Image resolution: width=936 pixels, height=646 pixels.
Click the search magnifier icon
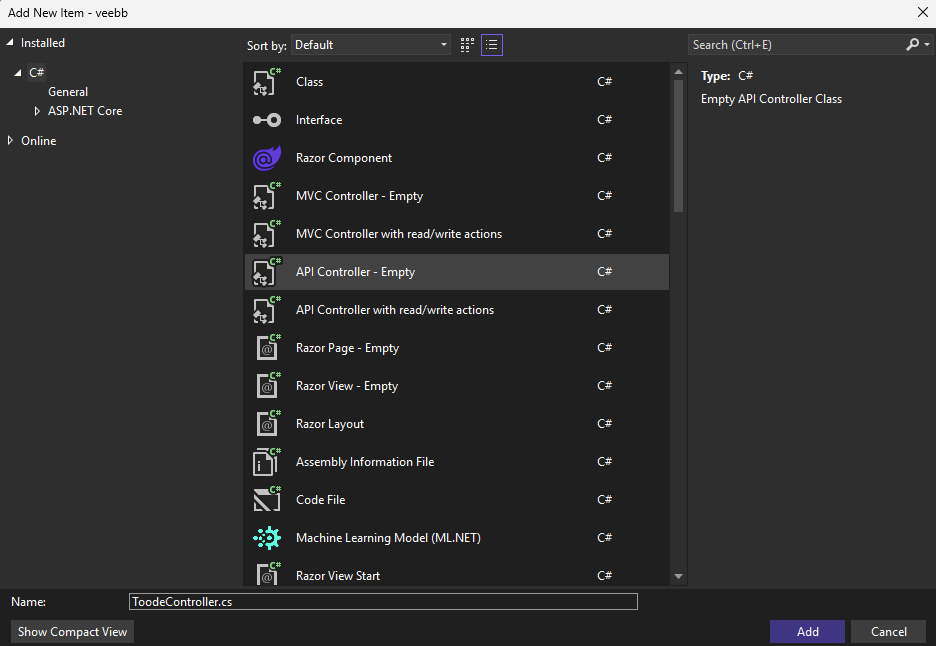click(x=912, y=45)
